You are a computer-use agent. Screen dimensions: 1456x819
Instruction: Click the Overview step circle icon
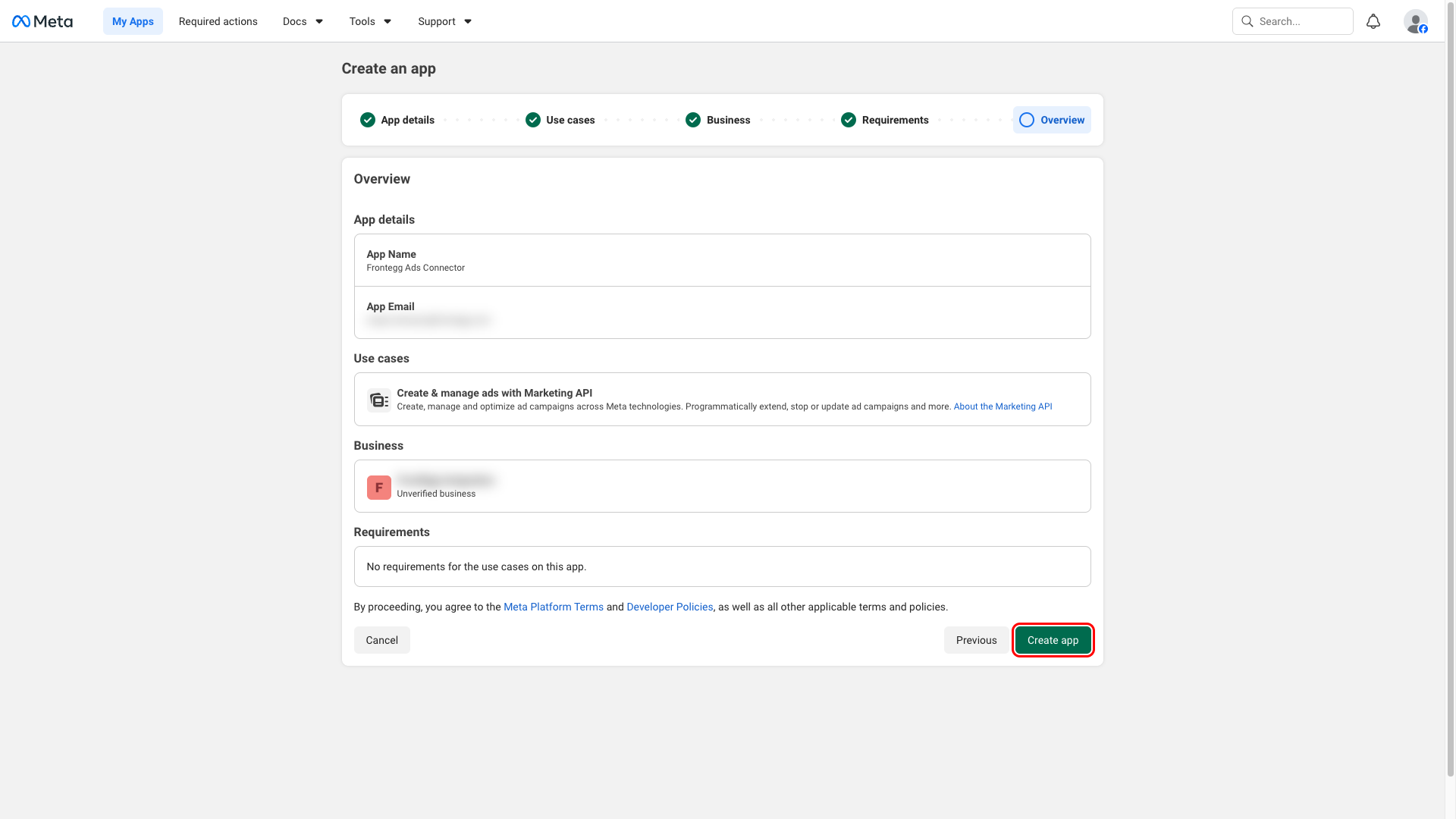[1027, 120]
